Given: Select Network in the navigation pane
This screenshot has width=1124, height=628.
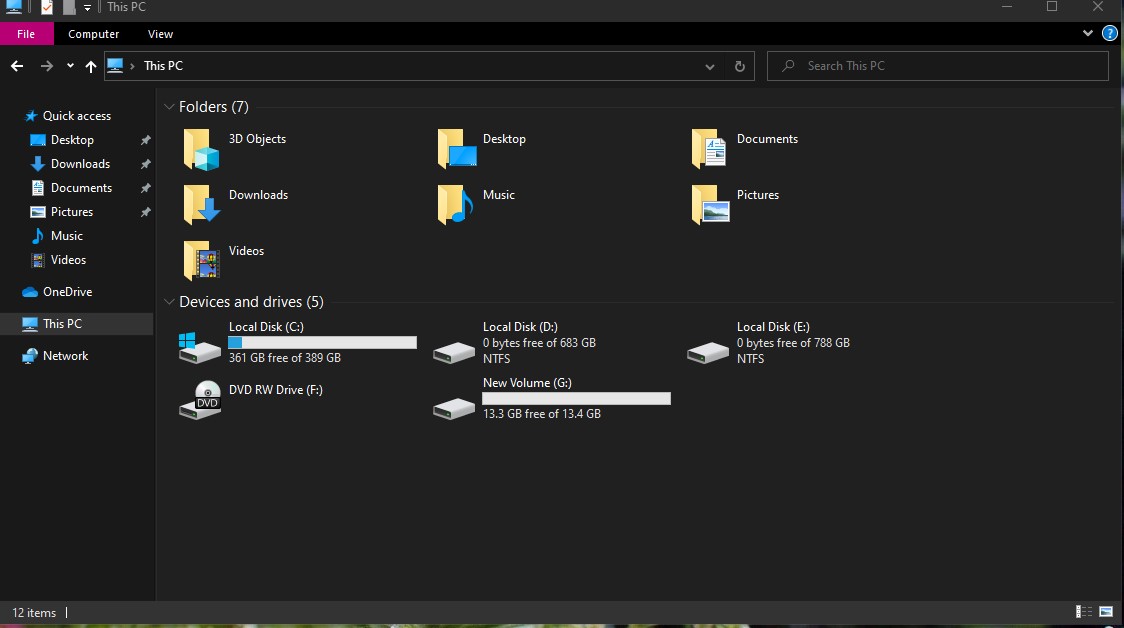Looking at the screenshot, I should 65,356.
